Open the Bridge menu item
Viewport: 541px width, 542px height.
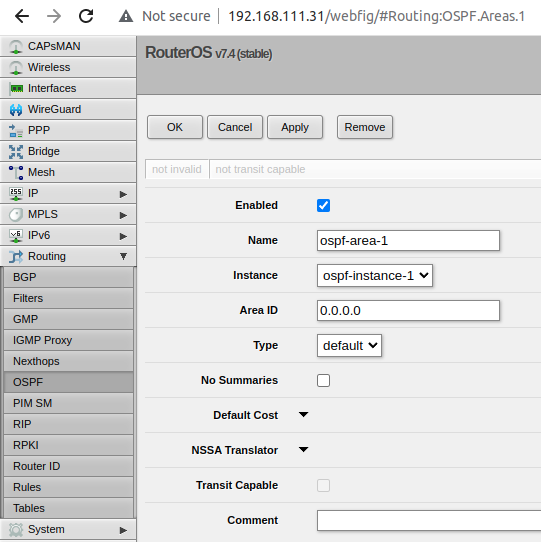click(x=68, y=151)
